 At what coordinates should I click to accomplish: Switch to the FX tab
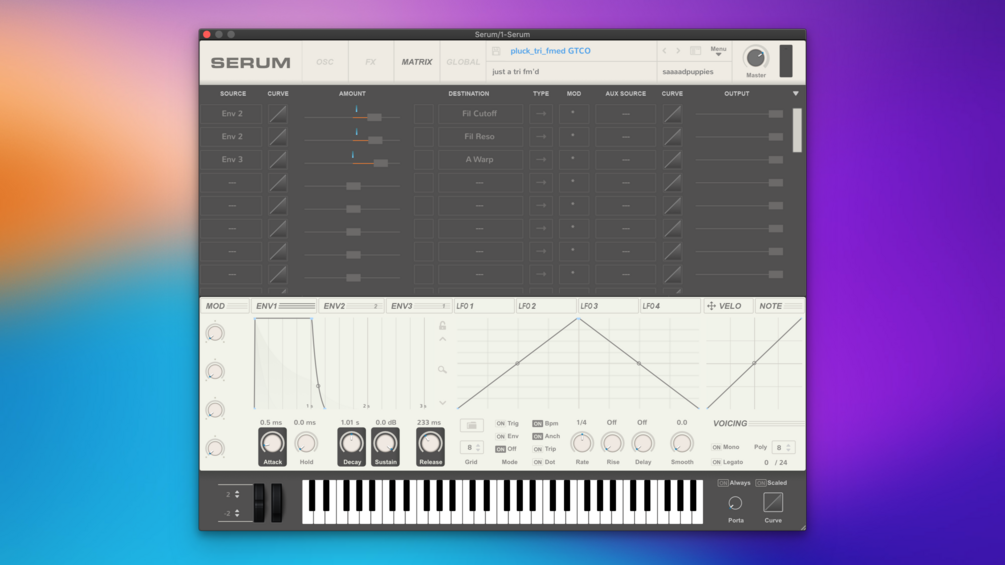(370, 62)
